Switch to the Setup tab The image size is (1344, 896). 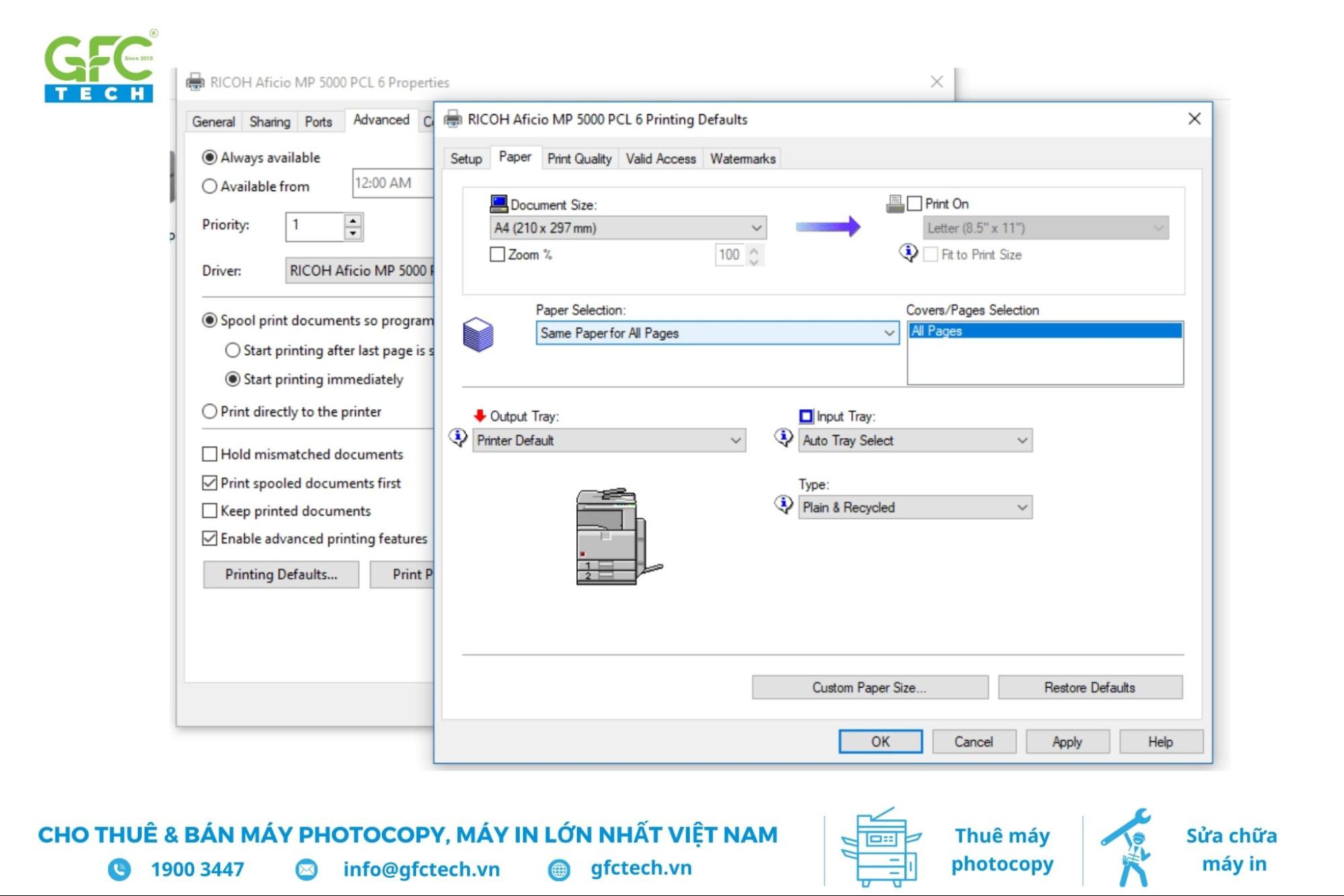[466, 159]
